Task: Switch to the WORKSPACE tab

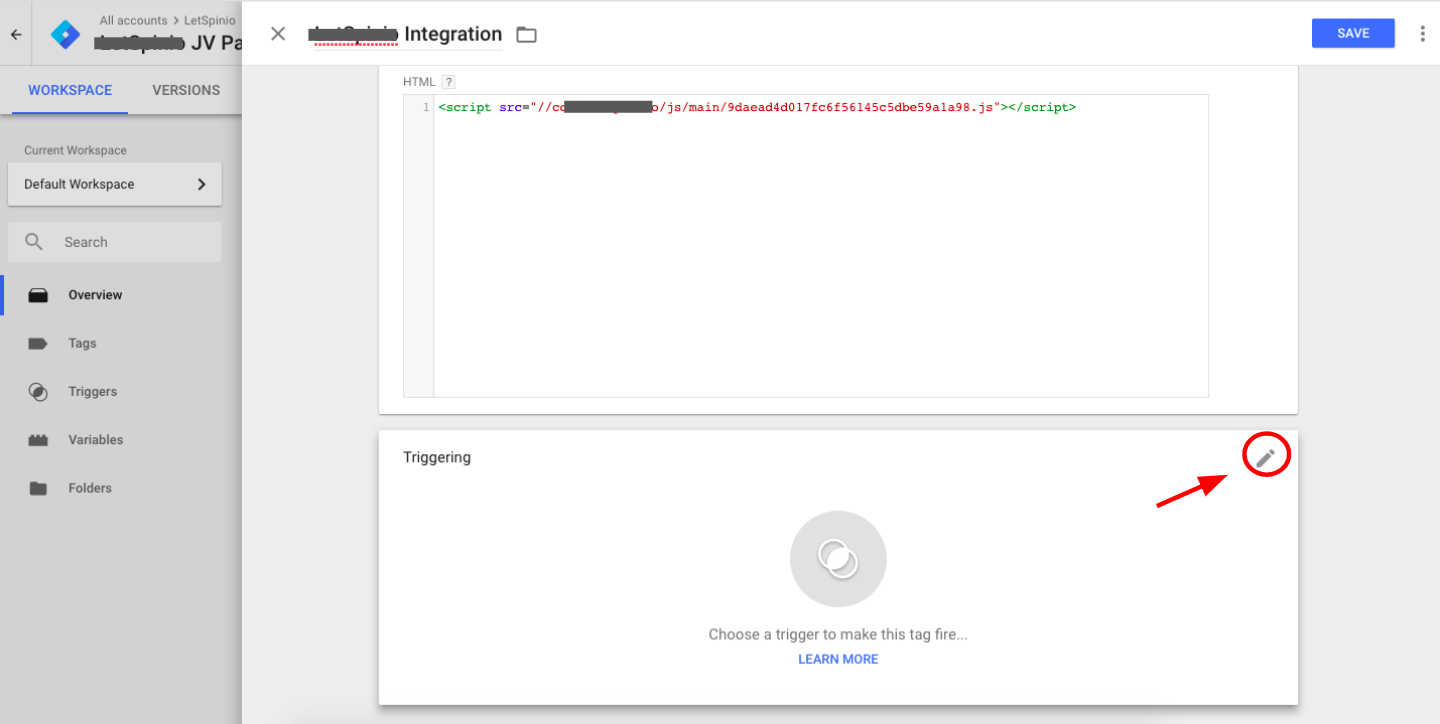Action: [x=70, y=90]
